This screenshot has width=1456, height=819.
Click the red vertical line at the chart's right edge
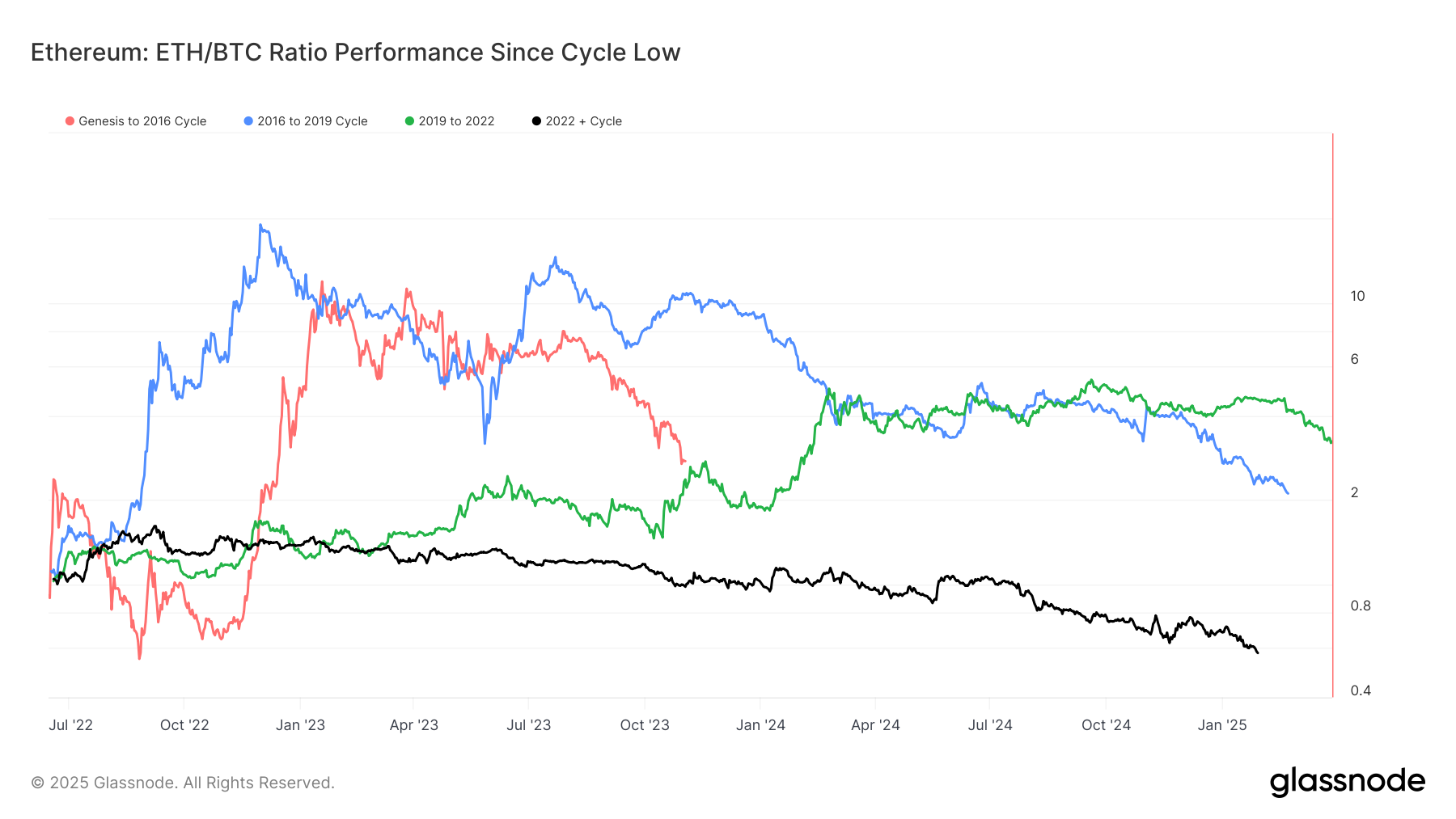pos(1332,404)
